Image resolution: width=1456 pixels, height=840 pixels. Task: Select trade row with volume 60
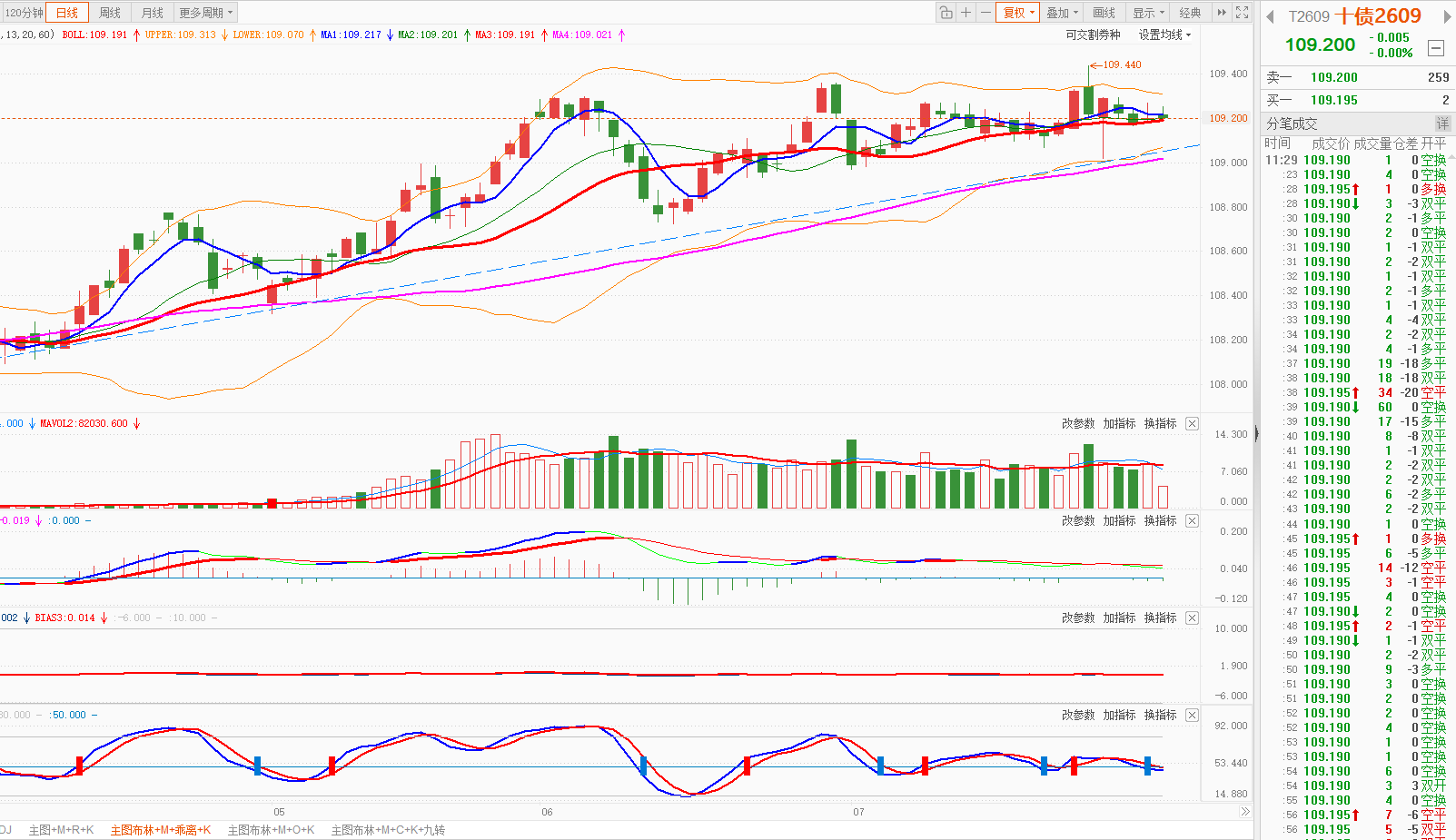point(1357,407)
